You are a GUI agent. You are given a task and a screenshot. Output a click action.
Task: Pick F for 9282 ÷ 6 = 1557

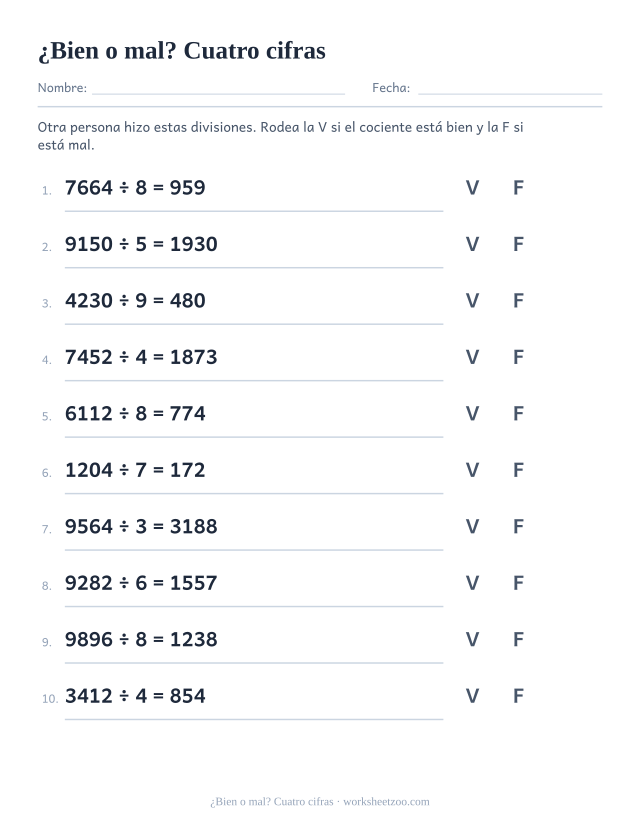coord(518,583)
